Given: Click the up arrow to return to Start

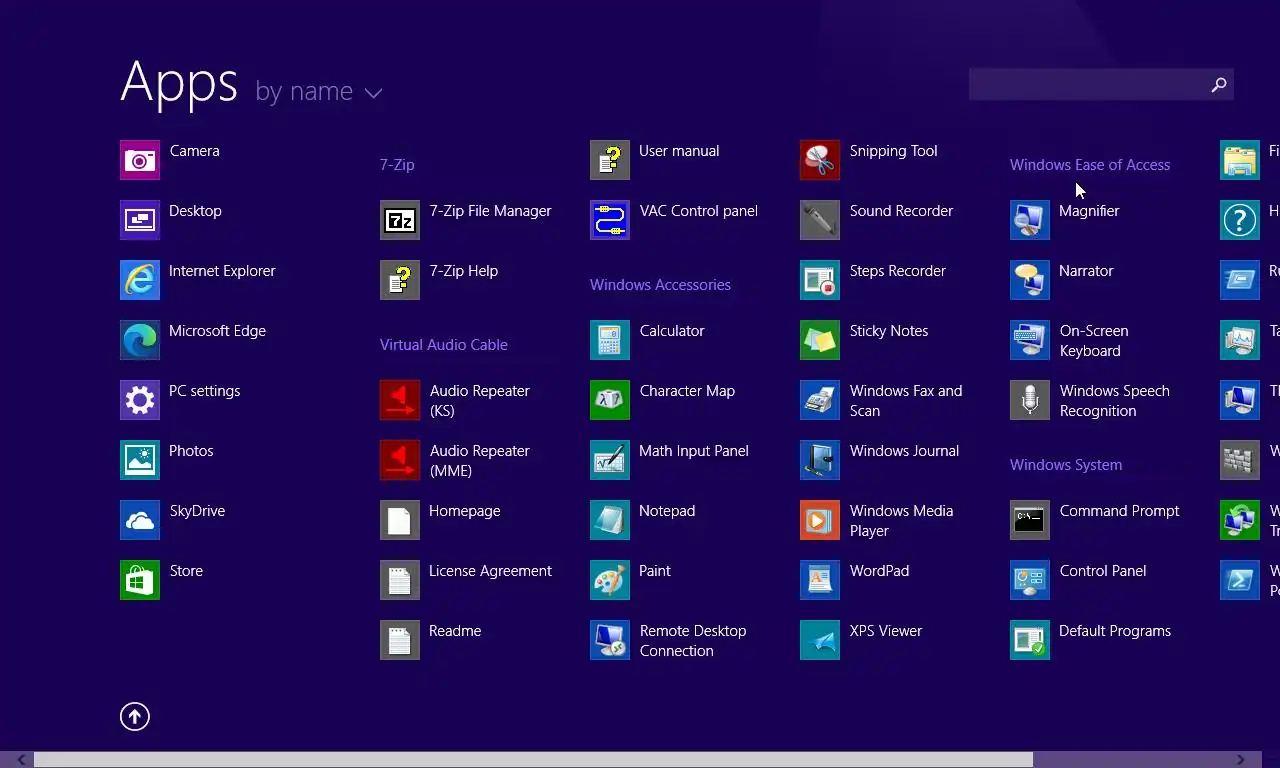Looking at the screenshot, I should coord(135,716).
